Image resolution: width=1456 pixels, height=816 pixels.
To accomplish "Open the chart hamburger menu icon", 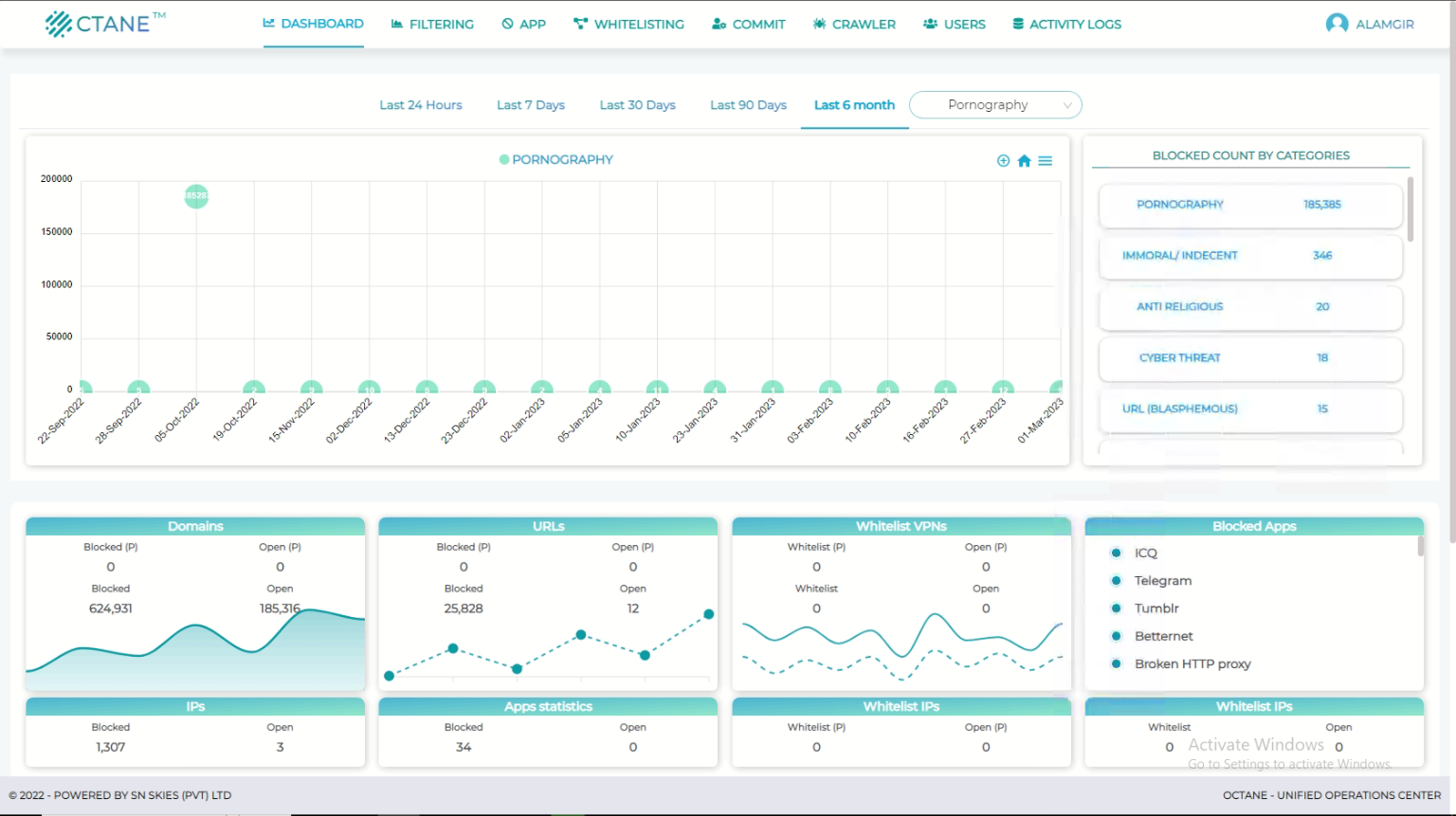I will coord(1045,161).
